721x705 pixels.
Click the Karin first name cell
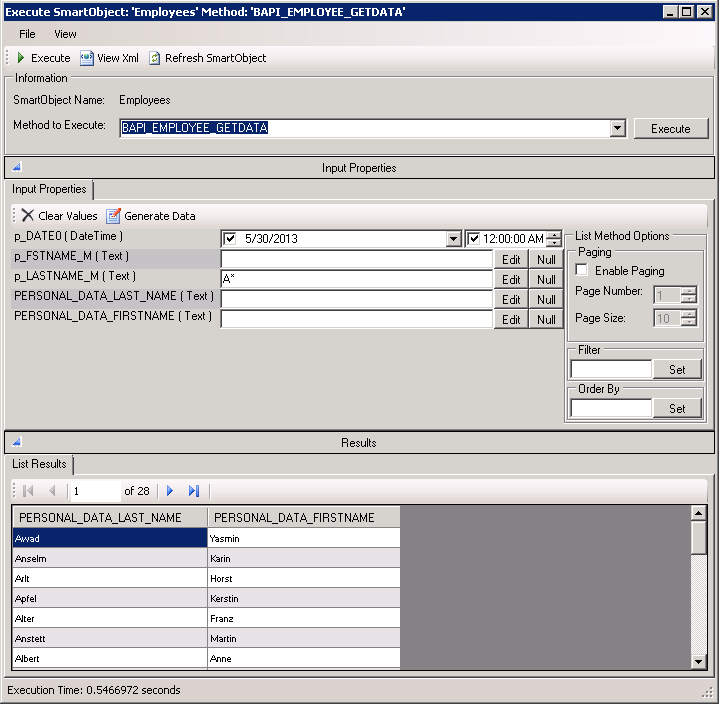pos(304,558)
